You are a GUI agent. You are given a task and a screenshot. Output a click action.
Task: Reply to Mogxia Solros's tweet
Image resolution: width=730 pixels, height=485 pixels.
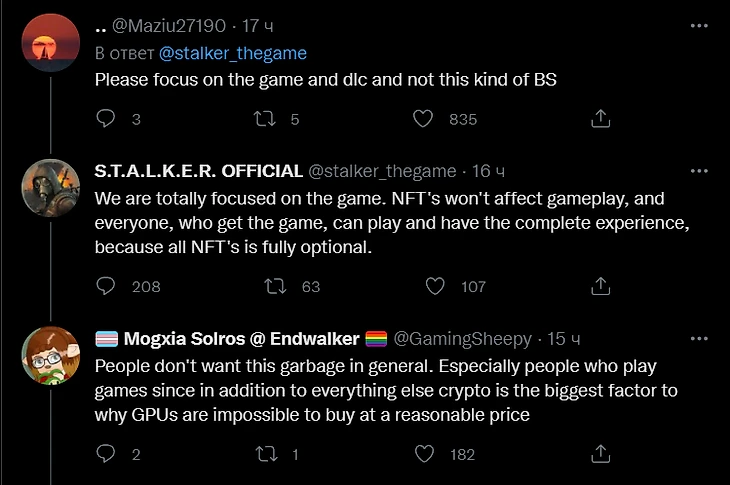coord(106,454)
